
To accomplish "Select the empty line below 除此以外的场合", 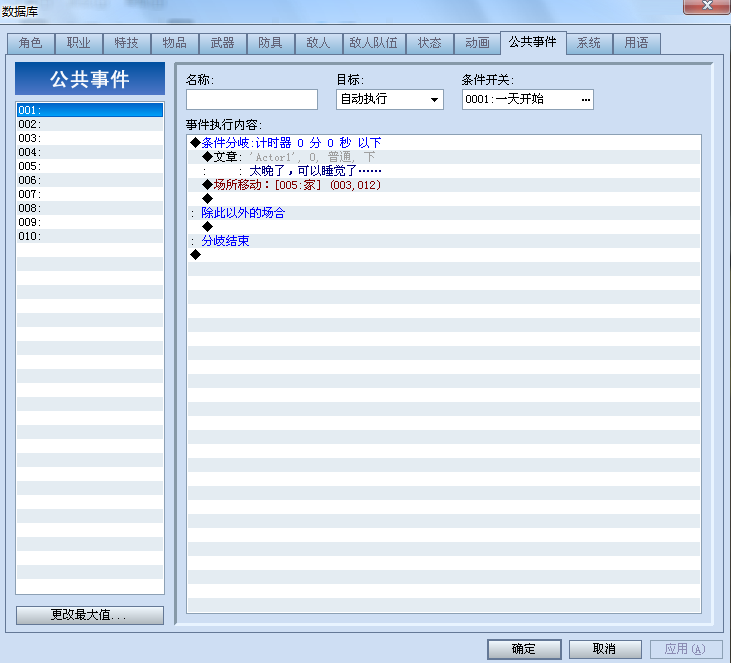I will (x=444, y=227).
